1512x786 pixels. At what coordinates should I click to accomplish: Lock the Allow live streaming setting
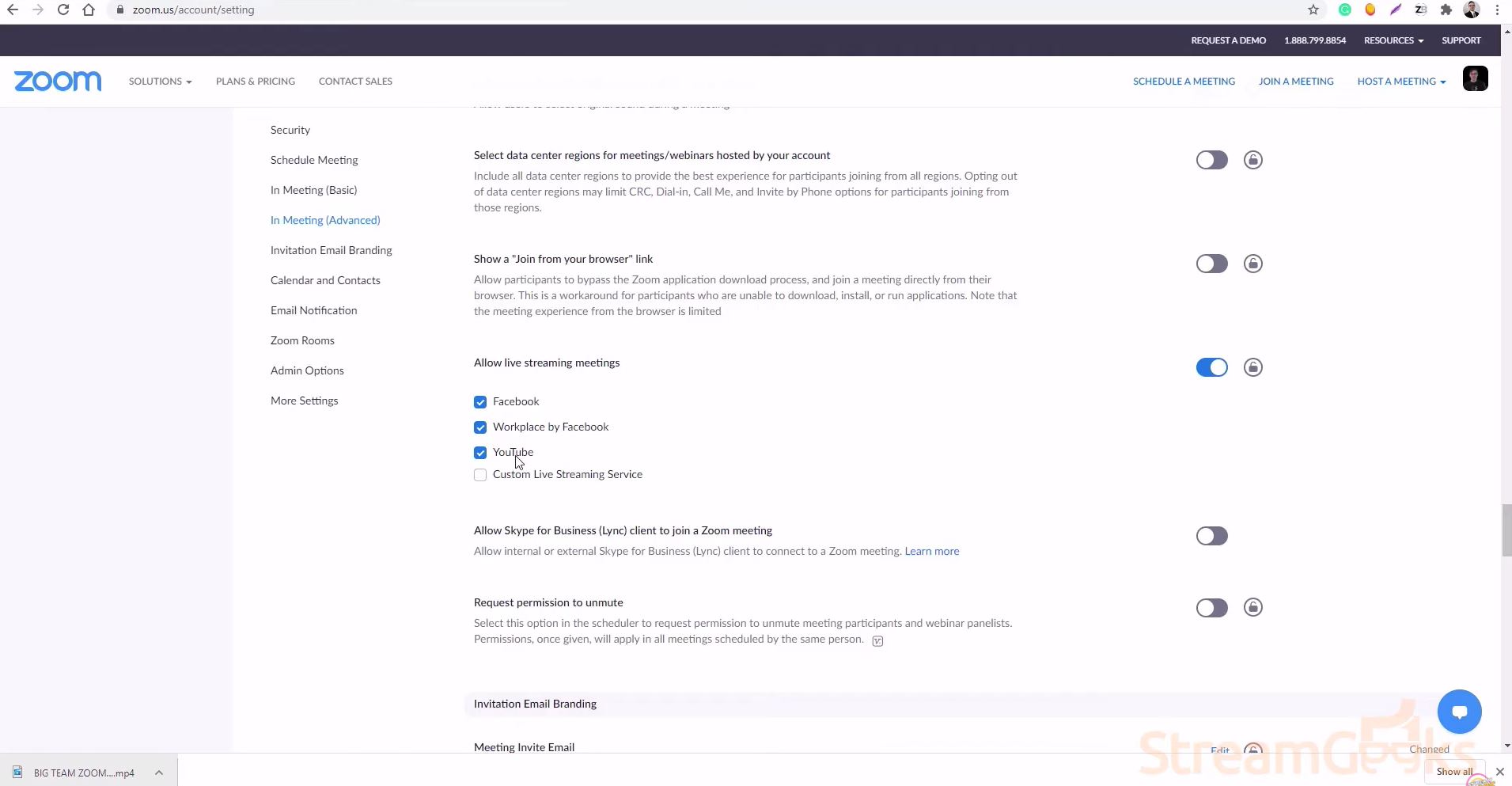coord(1253,367)
